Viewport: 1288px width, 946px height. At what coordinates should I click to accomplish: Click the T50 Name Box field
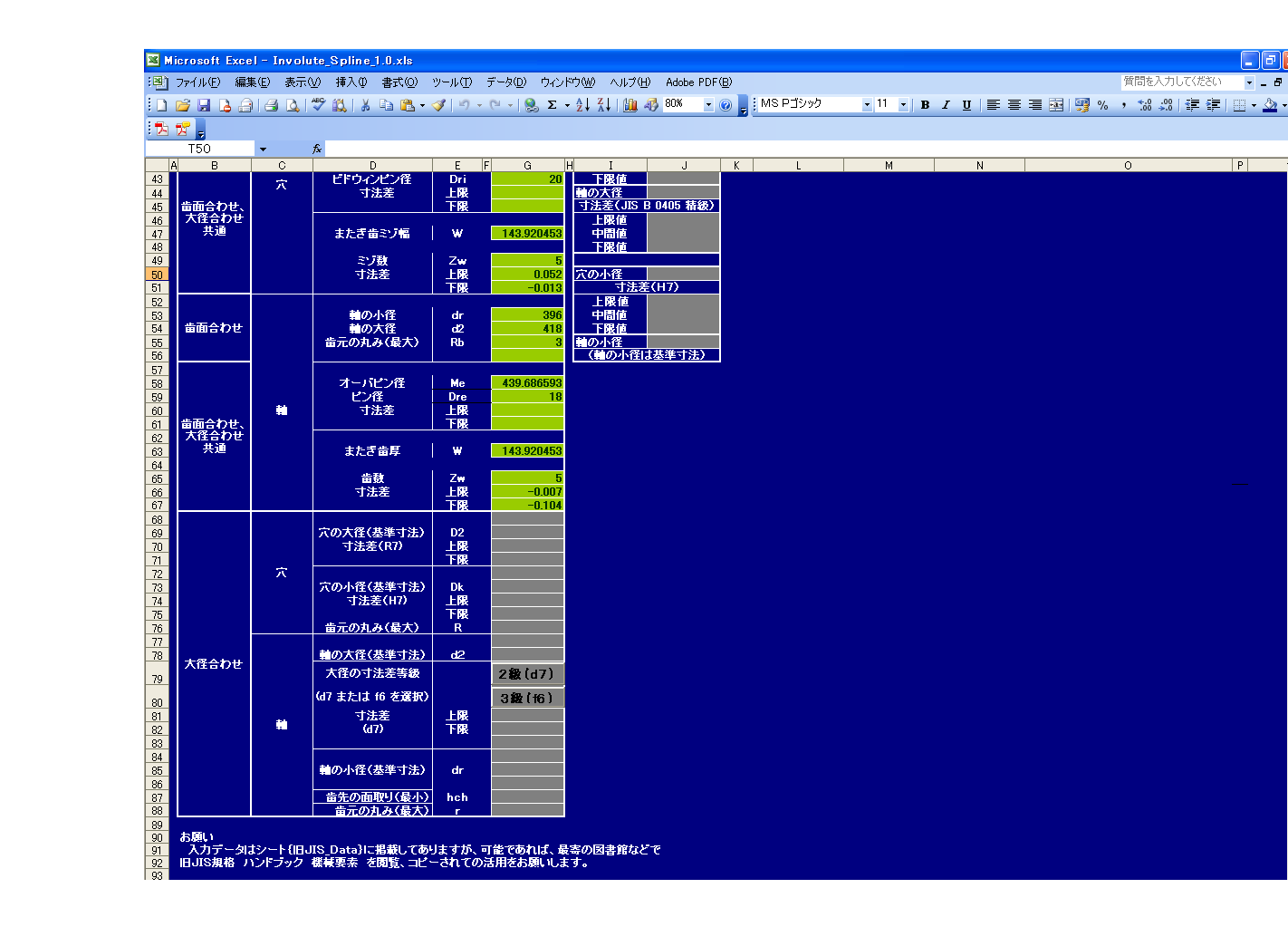click(201, 149)
